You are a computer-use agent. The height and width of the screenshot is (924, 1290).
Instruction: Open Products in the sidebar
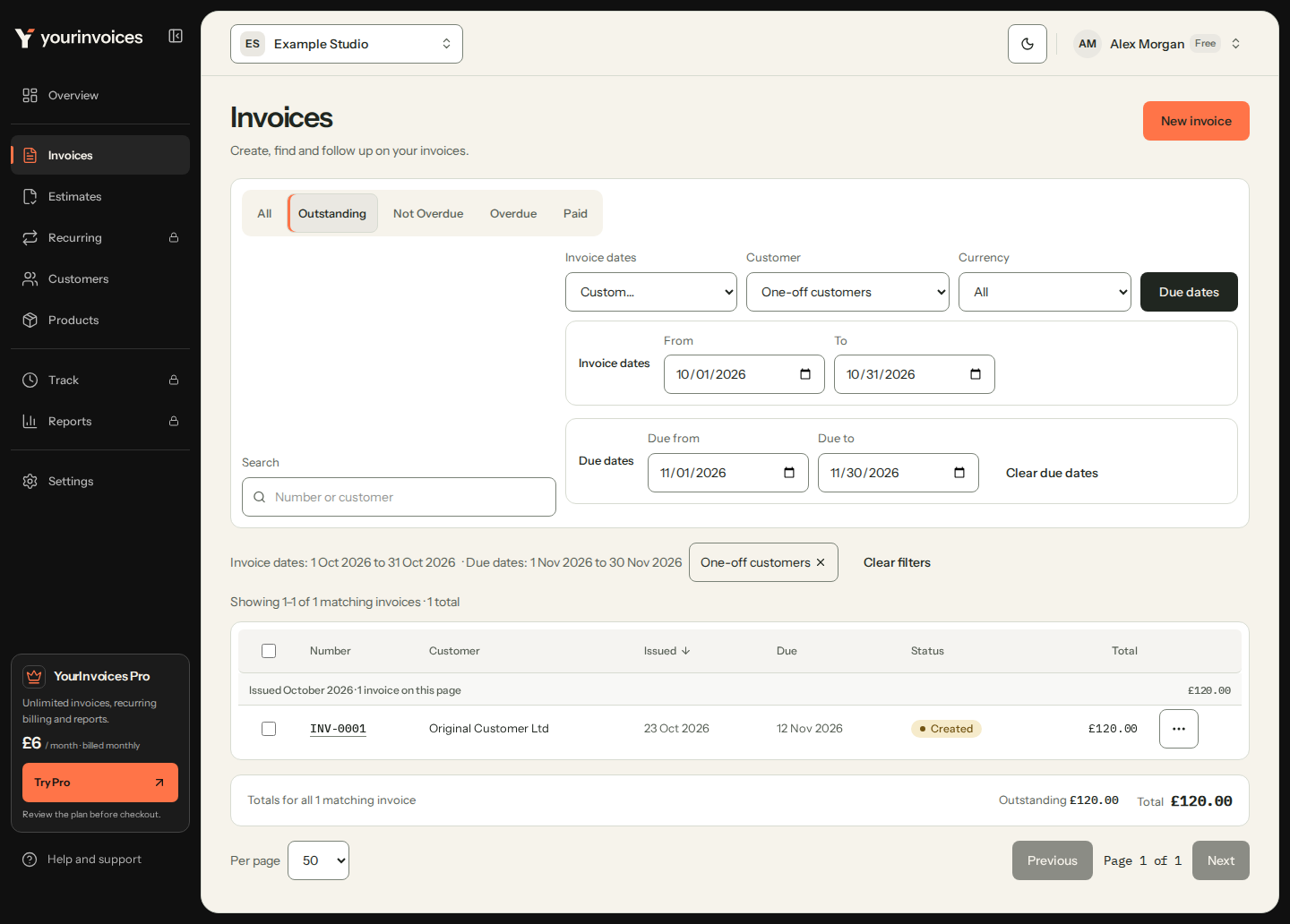[x=100, y=321]
